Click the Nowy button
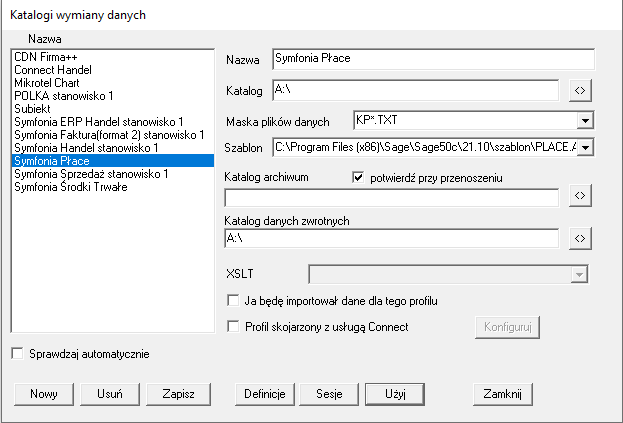Screen dimensions: 623x423 pyautogui.click(x=44, y=394)
